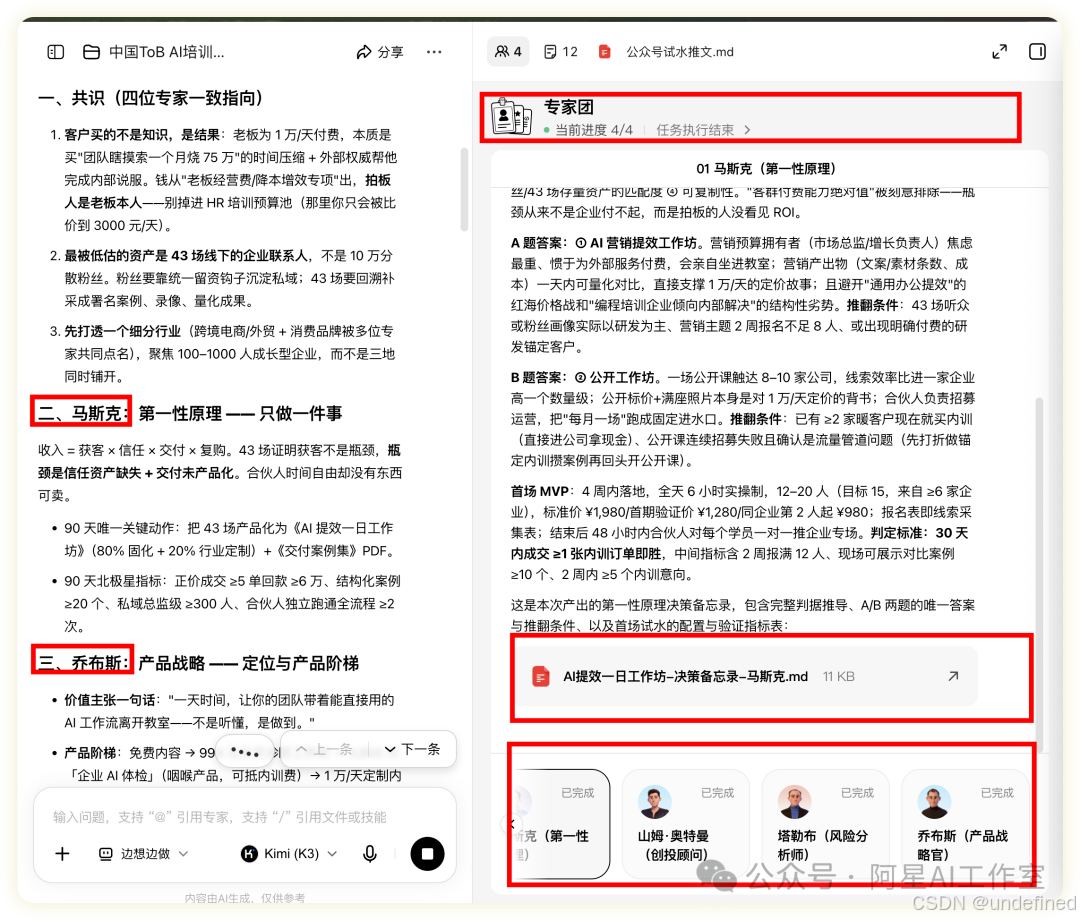Open AI提效一日工作坊-决策备忘录-马斯克.md file
Image resolution: width=1080 pixels, height=920 pixels.
pos(747,677)
